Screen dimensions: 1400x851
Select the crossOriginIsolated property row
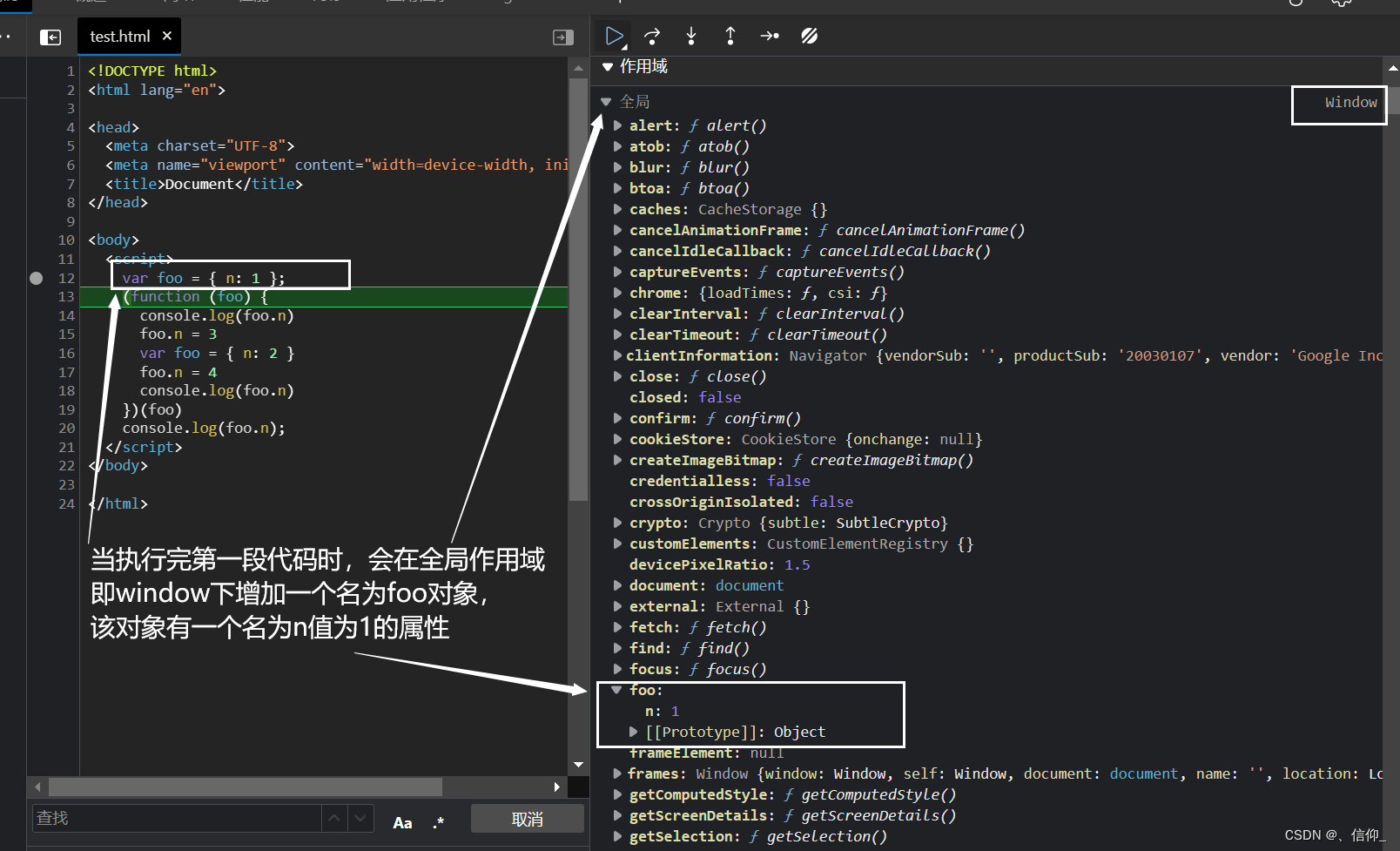pyautogui.click(x=741, y=502)
